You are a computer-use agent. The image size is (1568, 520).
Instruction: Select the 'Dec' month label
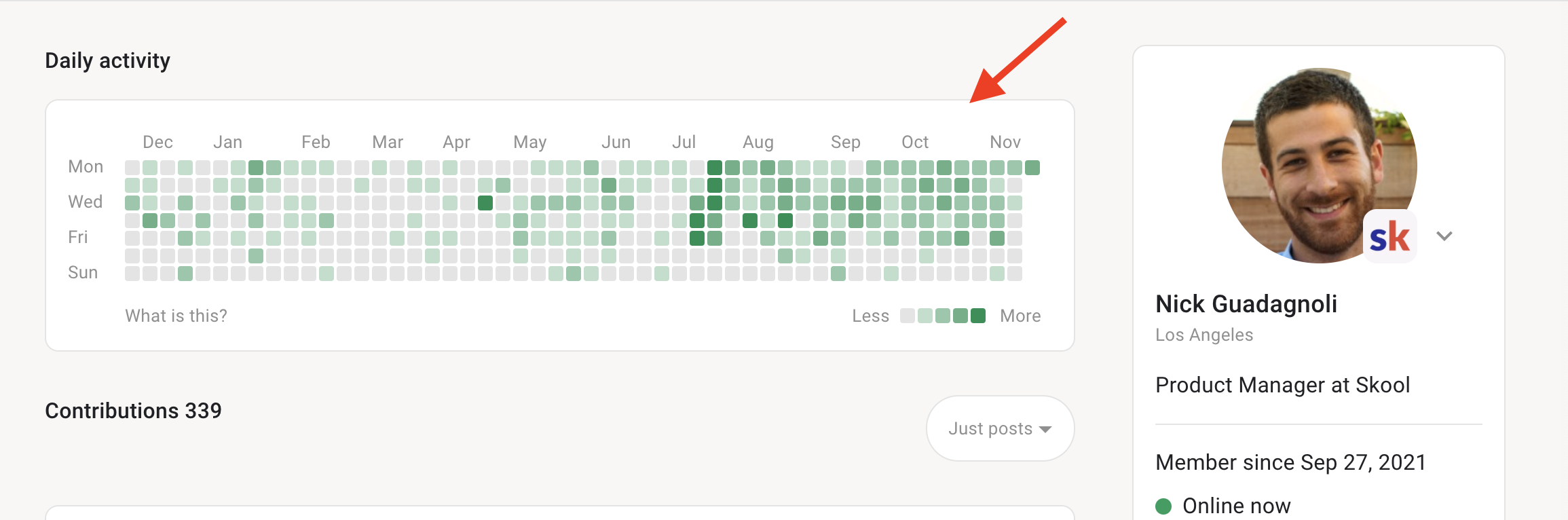(157, 142)
